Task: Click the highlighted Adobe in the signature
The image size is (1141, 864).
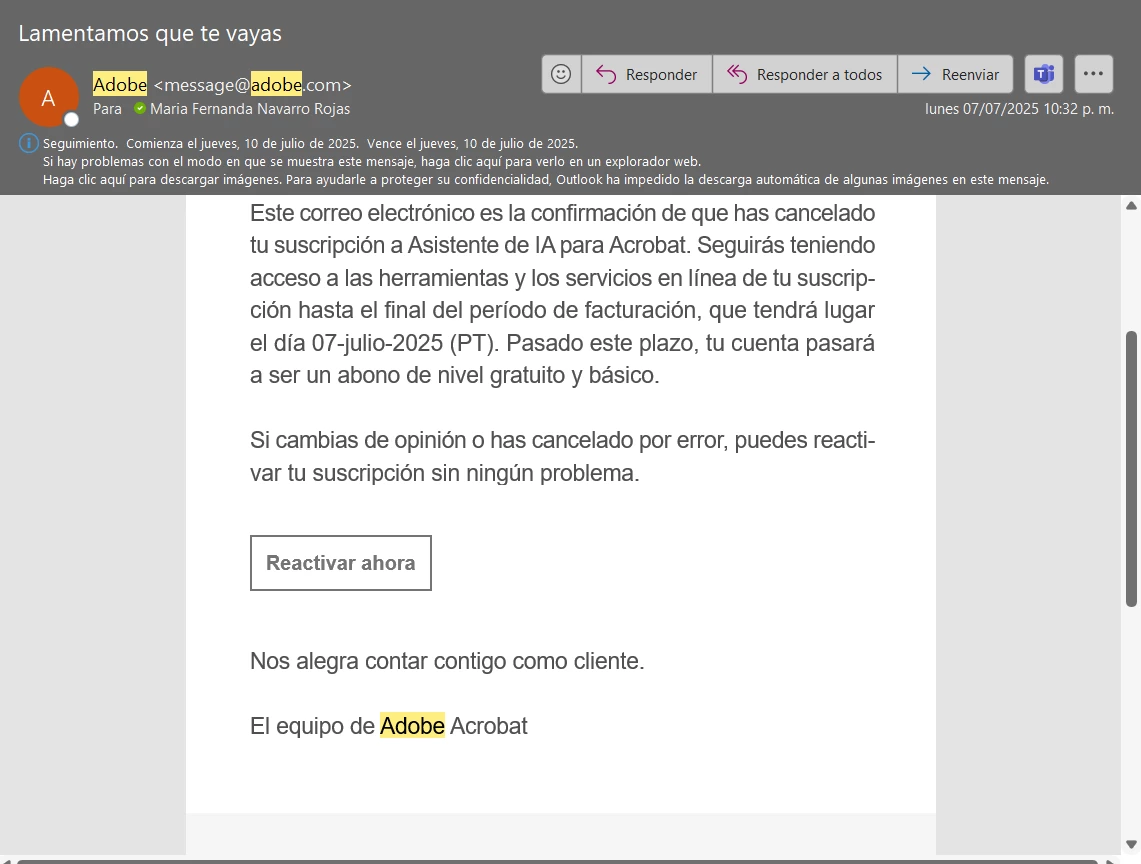Action: (412, 726)
